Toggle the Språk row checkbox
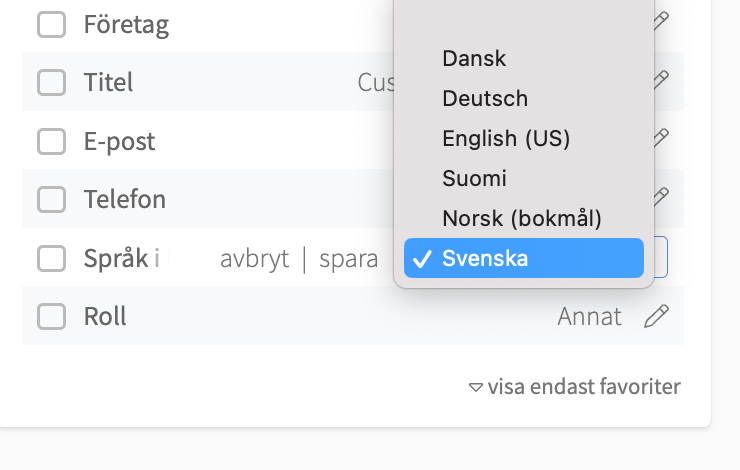Screen dimensions: 740x470 tap(51, 259)
